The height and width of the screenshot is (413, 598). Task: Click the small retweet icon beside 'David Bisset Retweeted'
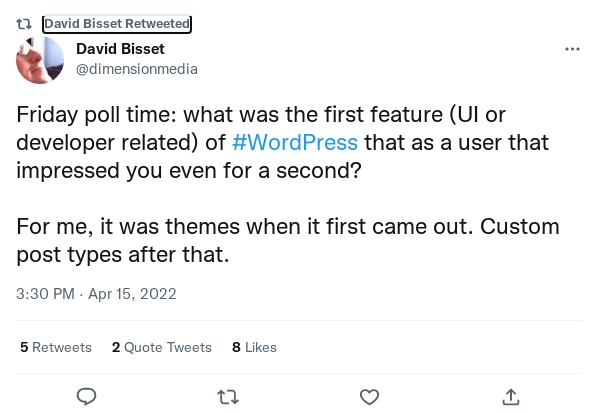click(24, 24)
